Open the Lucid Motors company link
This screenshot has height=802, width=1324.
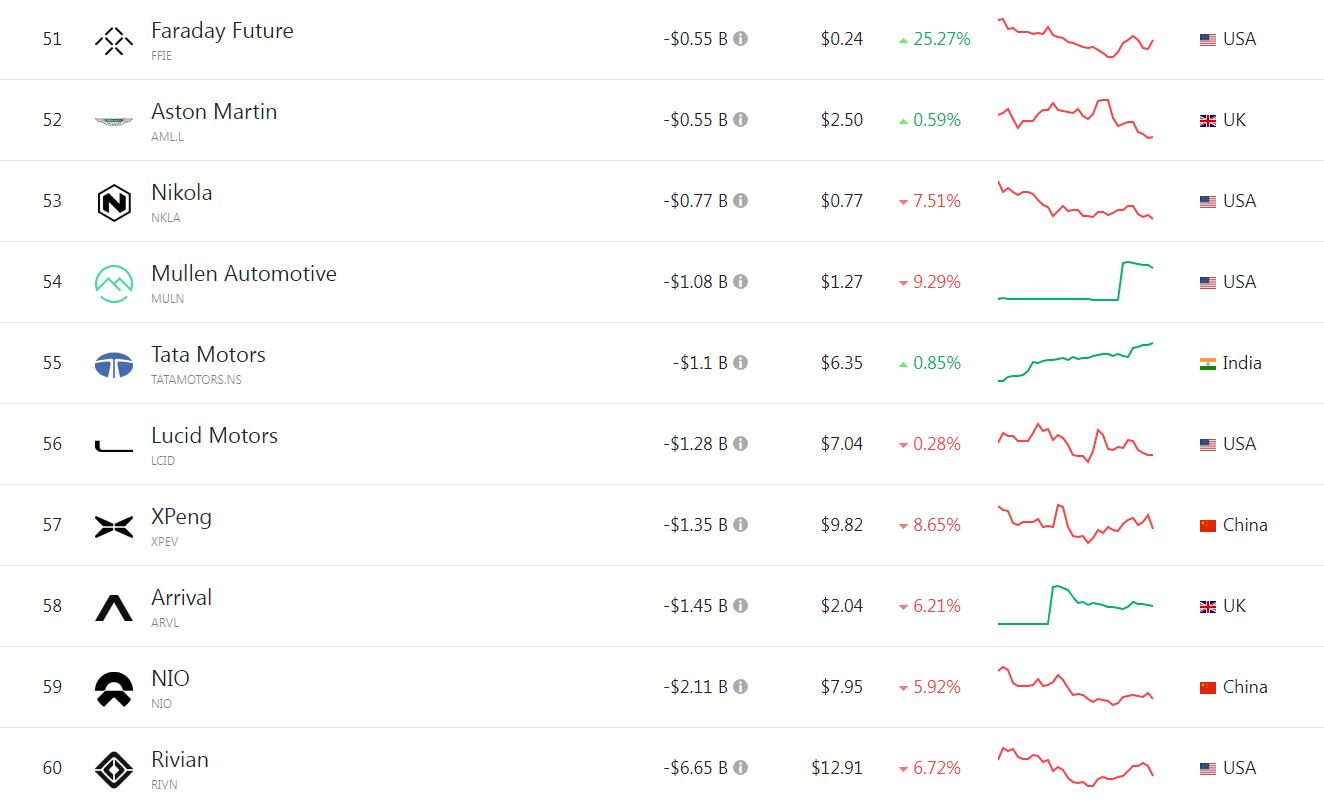pyautogui.click(x=214, y=436)
